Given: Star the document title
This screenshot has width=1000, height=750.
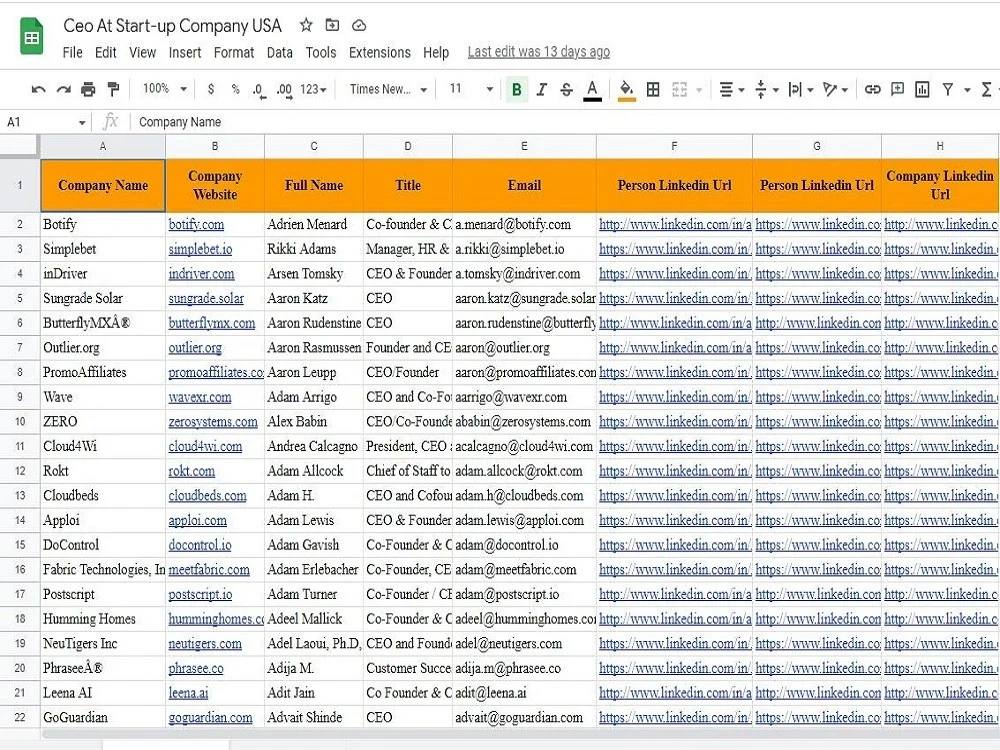Looking at the screenshot, I should point(306,26).
